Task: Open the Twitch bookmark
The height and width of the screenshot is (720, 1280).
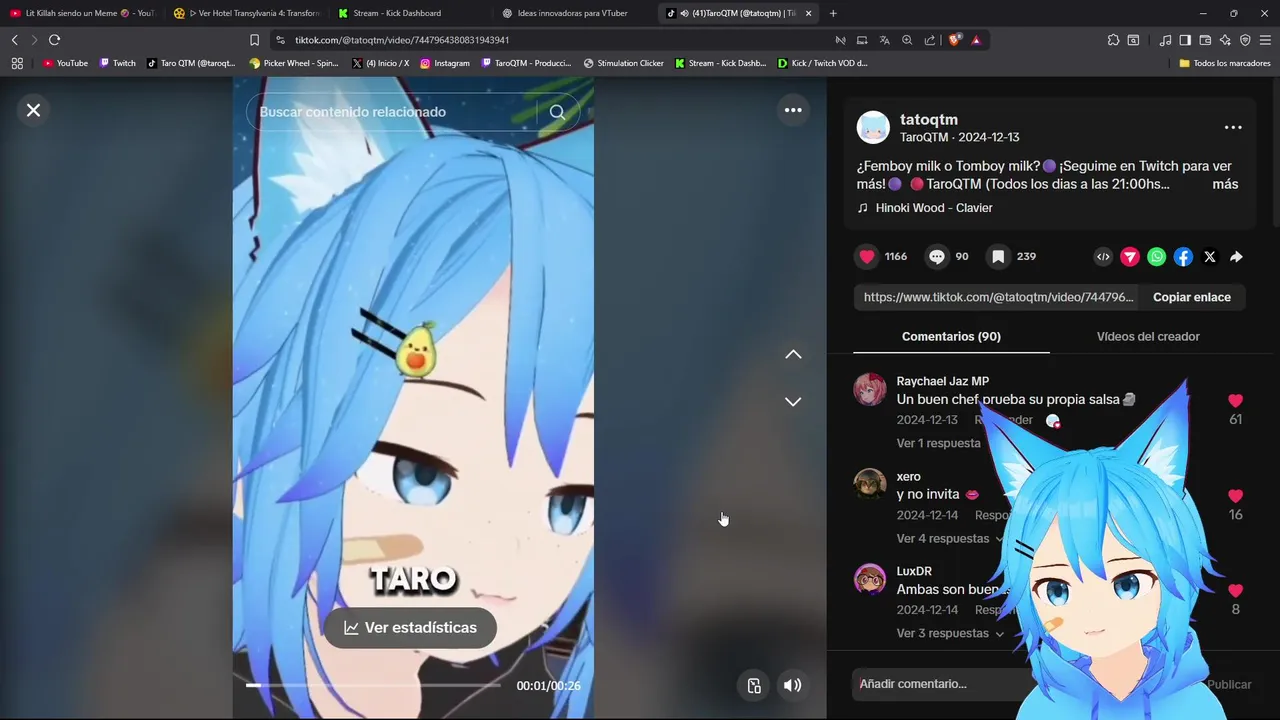Action: click(x=118, y=63)
